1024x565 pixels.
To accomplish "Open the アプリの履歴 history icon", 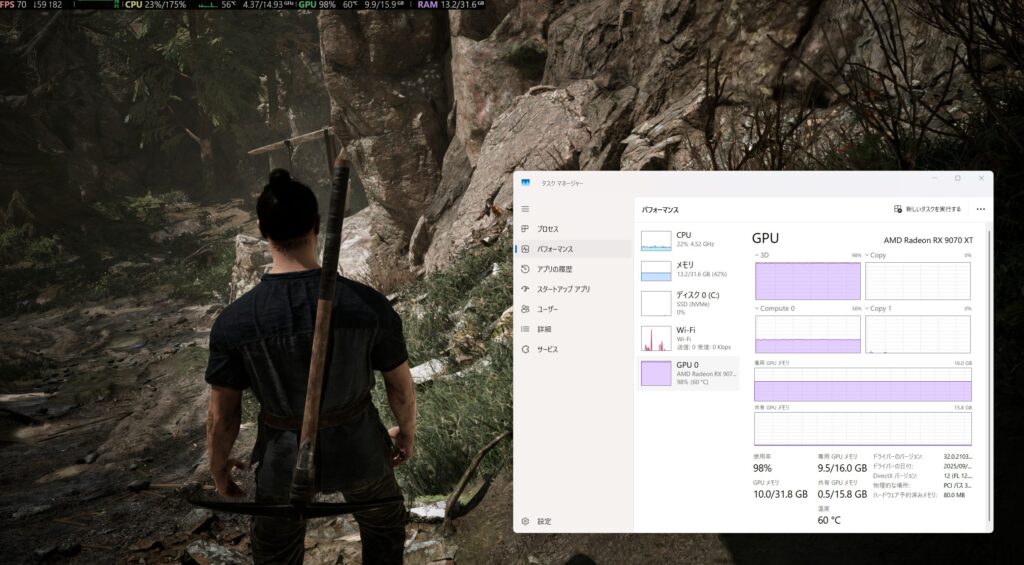I will [525, 269].
